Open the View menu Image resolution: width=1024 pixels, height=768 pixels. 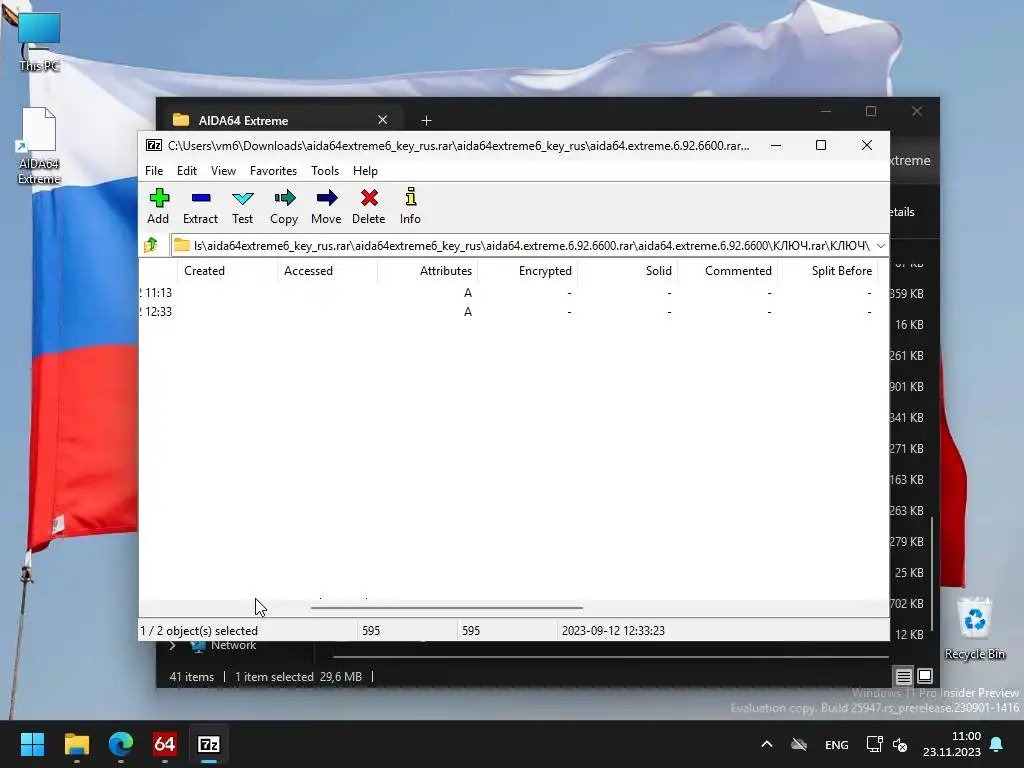coord(223,170)
